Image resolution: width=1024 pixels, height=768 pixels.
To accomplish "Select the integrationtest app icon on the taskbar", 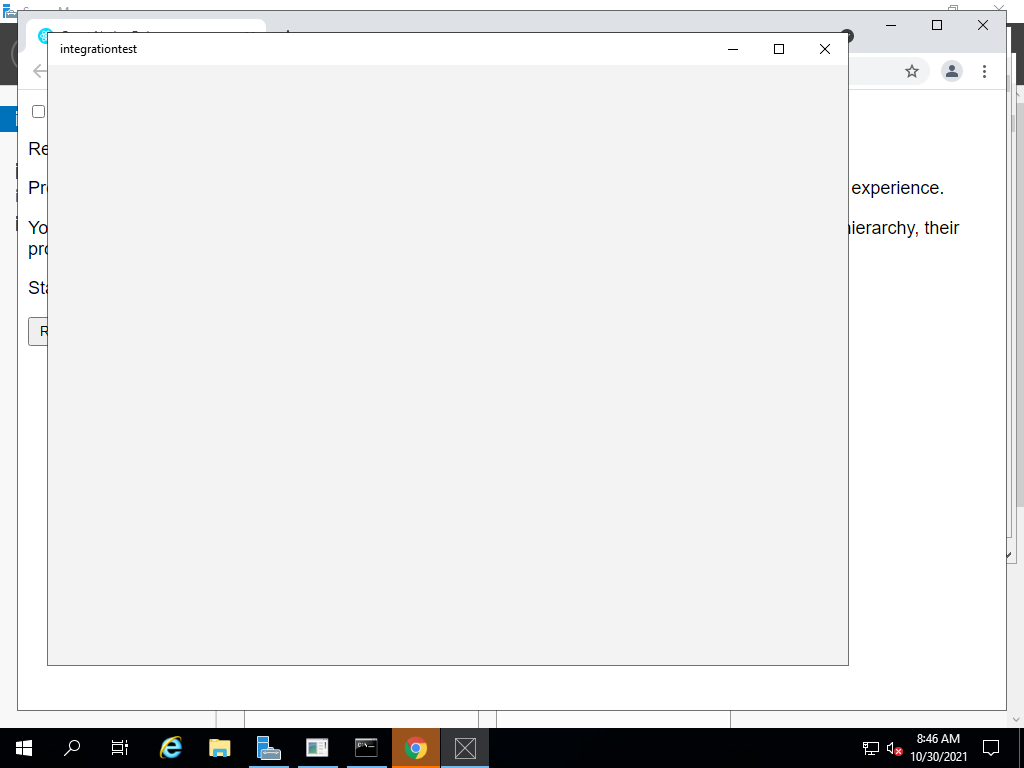I will pos(464,747).
